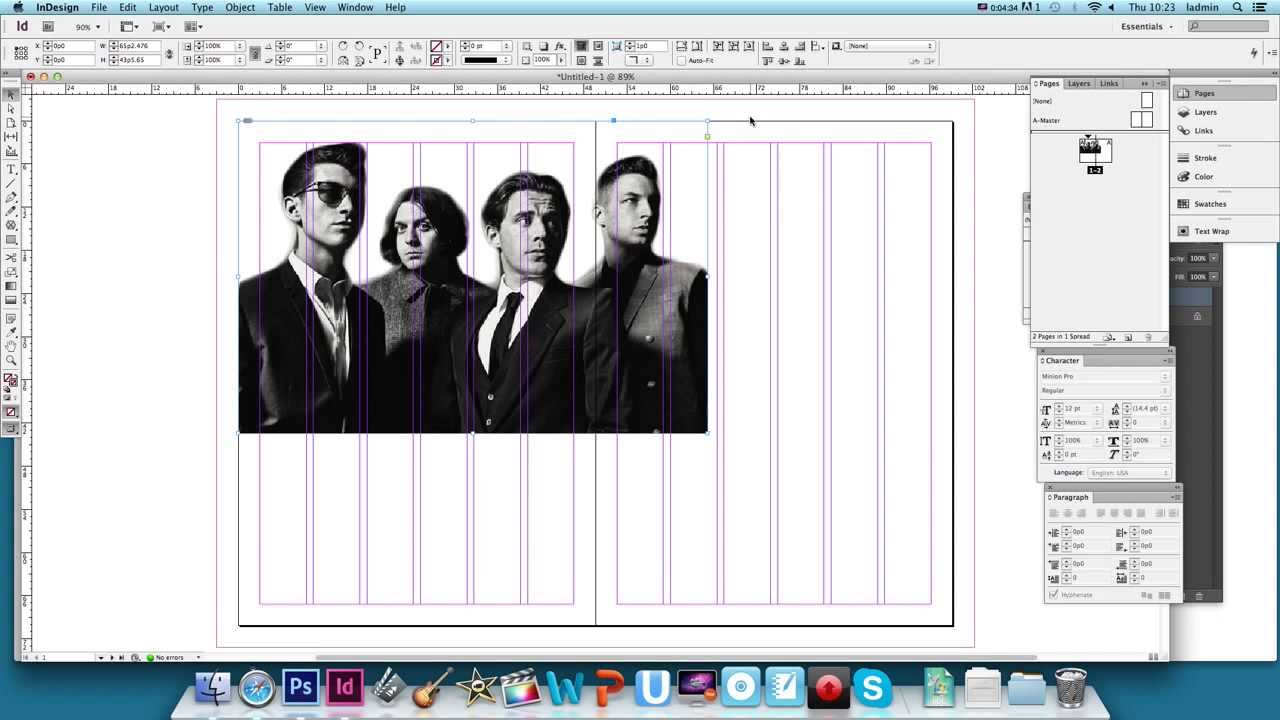Viewport: 1280px width, 720px height.
Task: Select the Eyedropper tool
Action: point(11,331)
